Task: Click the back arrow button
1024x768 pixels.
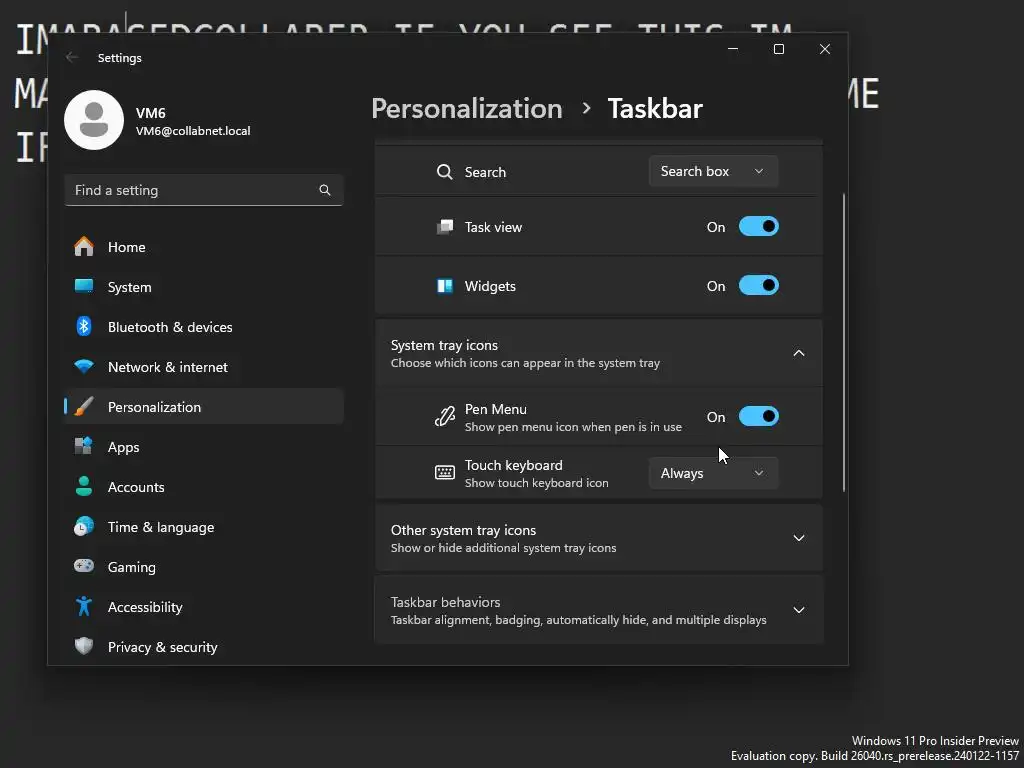Action: [x=72, y=58]
